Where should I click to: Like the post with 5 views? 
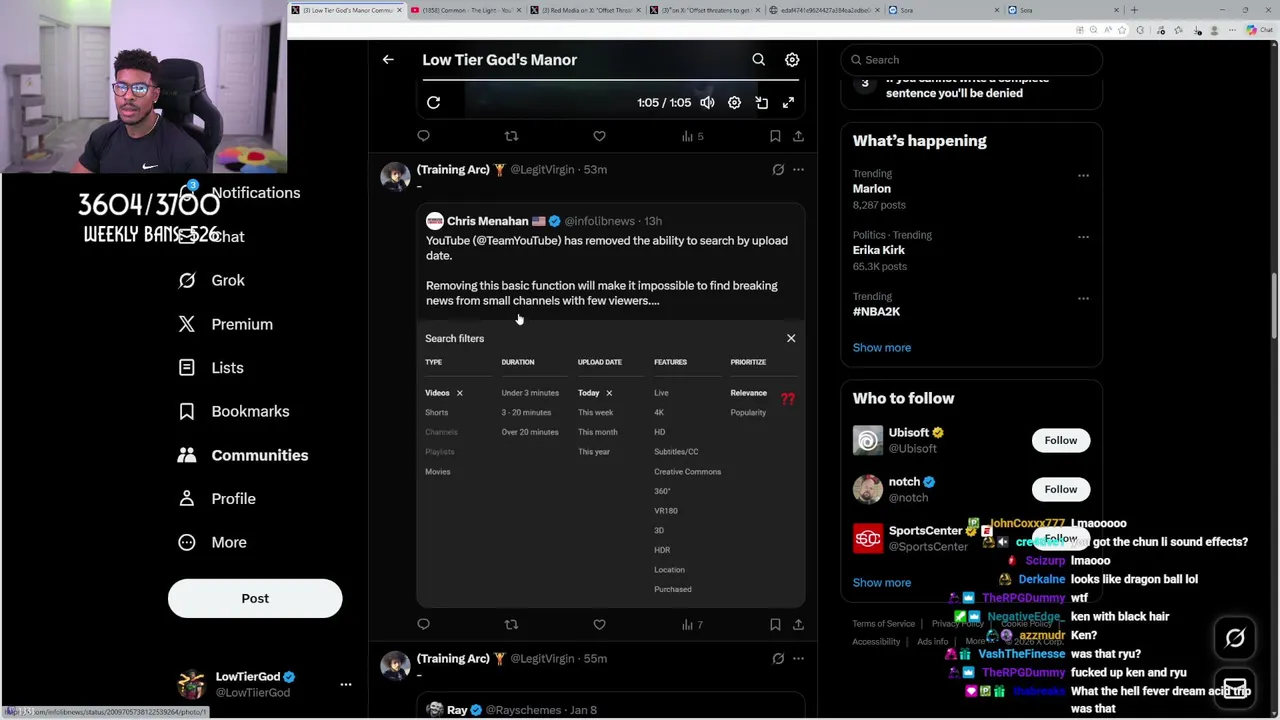click(599, 136)
